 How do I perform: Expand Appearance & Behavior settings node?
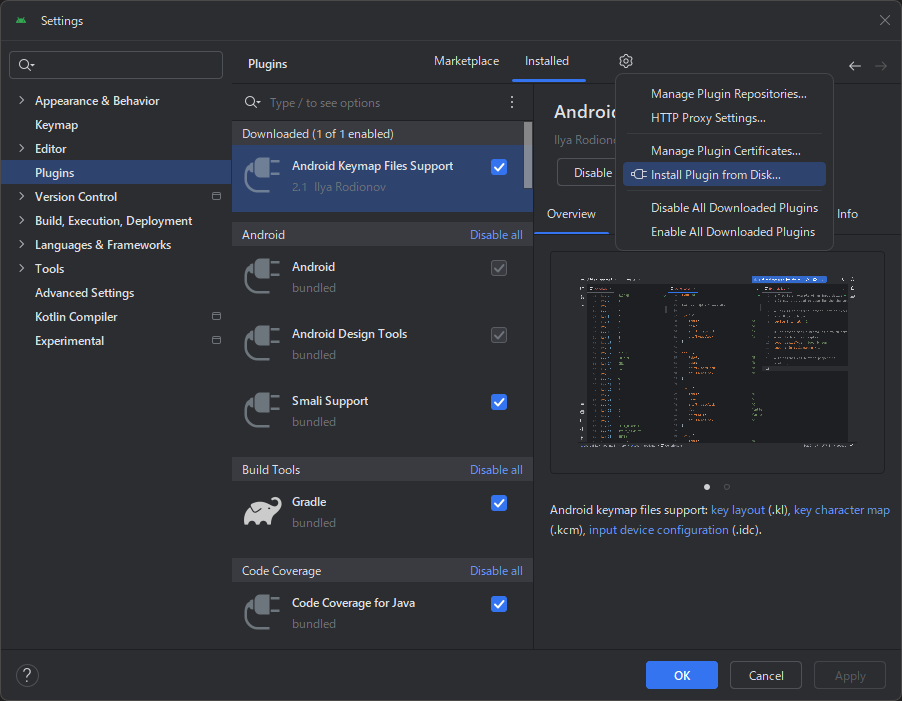[x=22, y=101]
